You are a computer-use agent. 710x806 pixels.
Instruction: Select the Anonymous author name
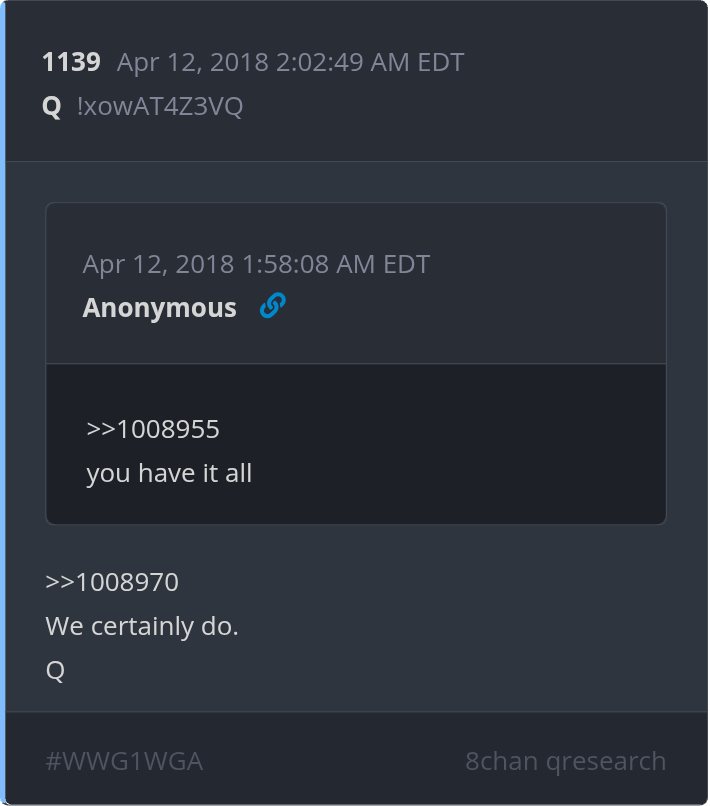[160, 307]
